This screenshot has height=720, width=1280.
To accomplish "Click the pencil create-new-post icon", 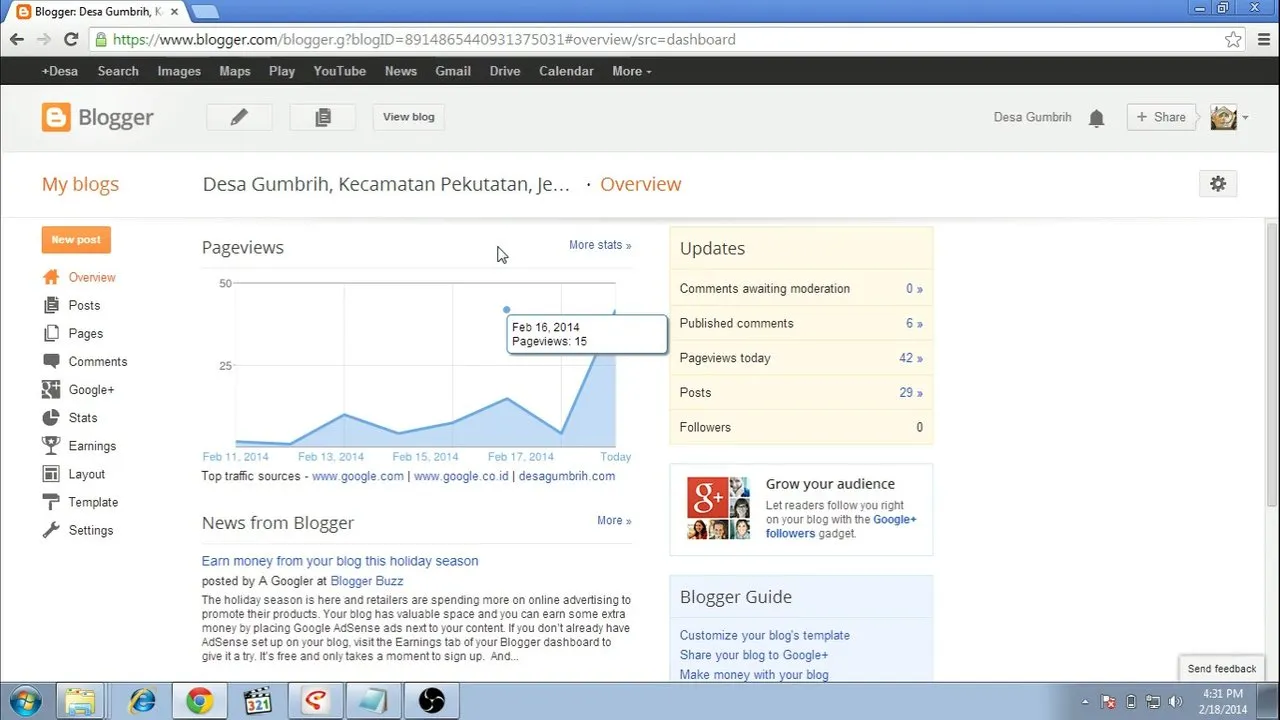I will coord(239,117).
